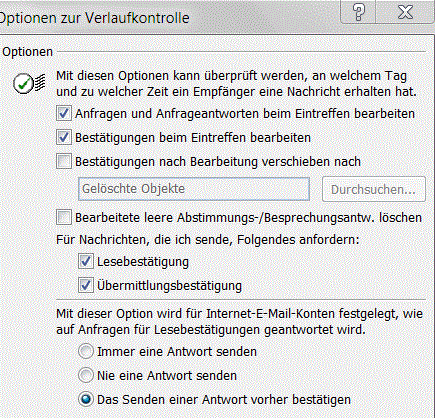Click the help question mark button
Viewport: 435px width, 418px height.
(358, 12)
